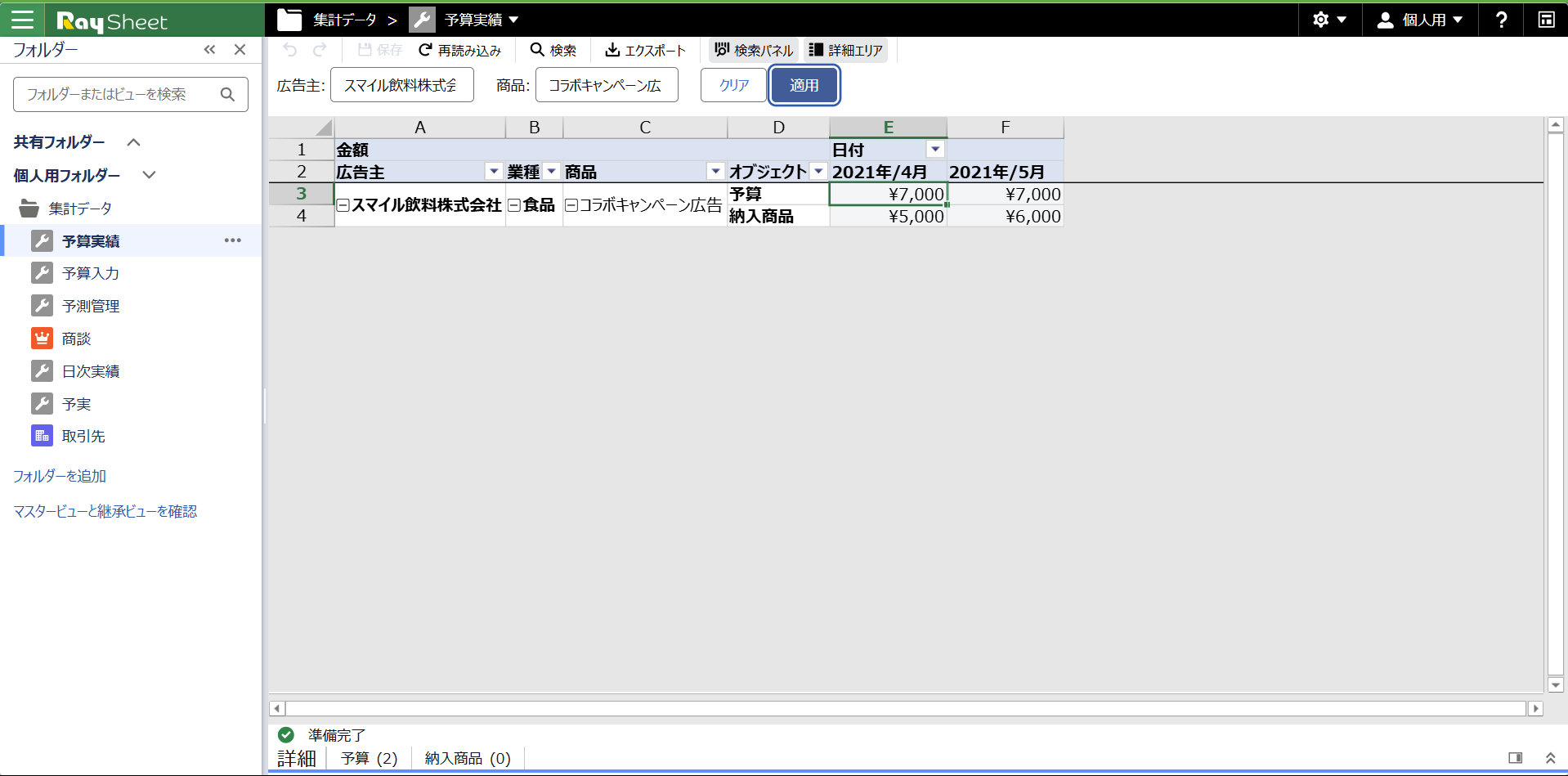Open the 広告主 column filter dropdown
Image resolution: width=1568 pixels, height=776 pixels.
click(x=493, y=171)
